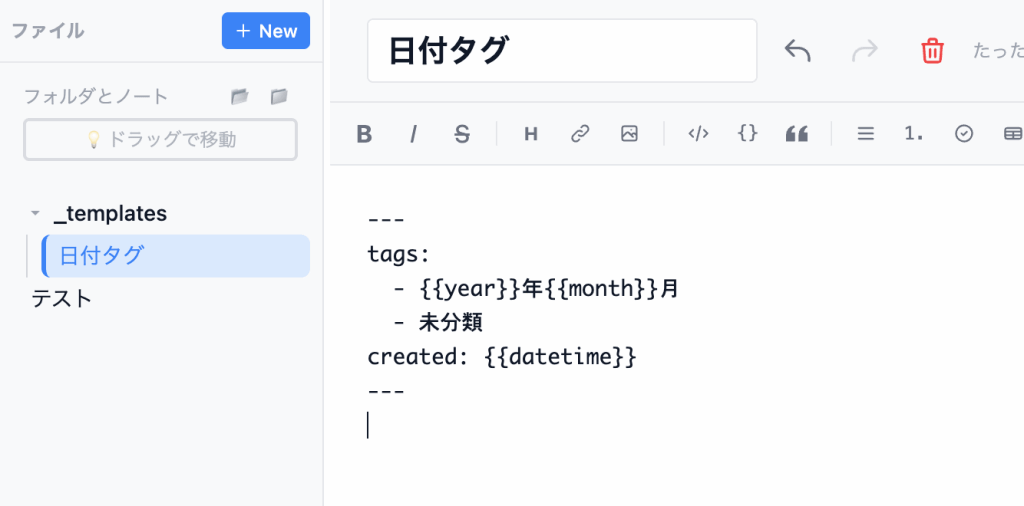The height and width of the screenshot is (506, 1024).
Task: Insert a blockquote
Action: point(796,134)
